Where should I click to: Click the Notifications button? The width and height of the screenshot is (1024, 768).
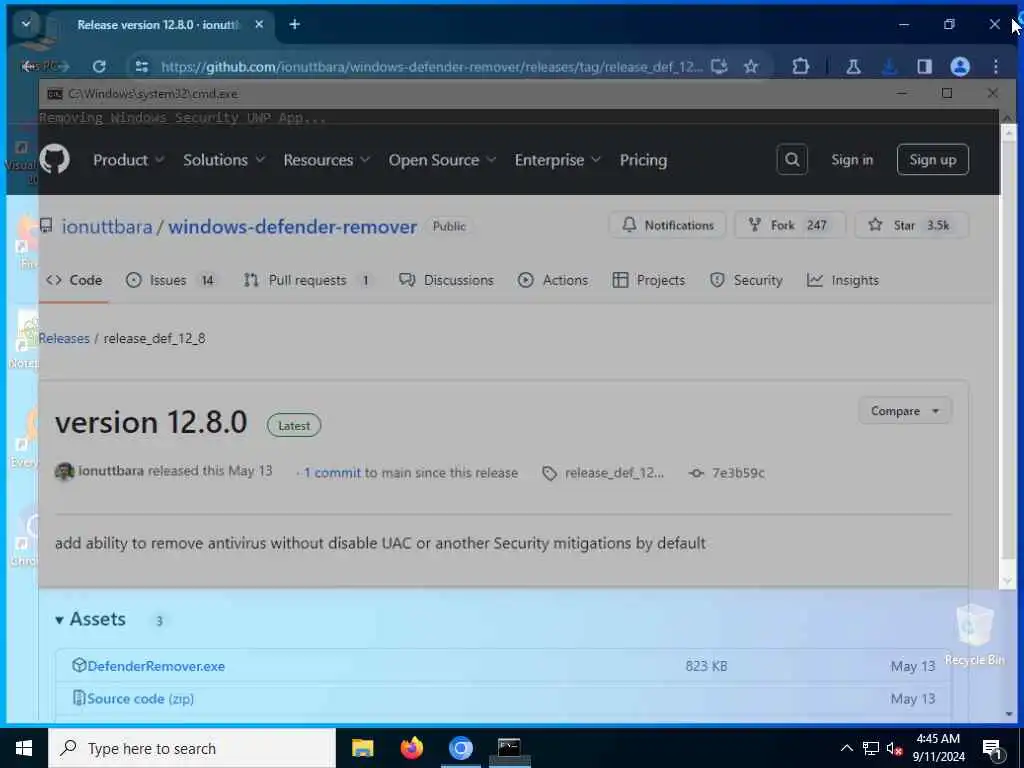pos(667,225)
